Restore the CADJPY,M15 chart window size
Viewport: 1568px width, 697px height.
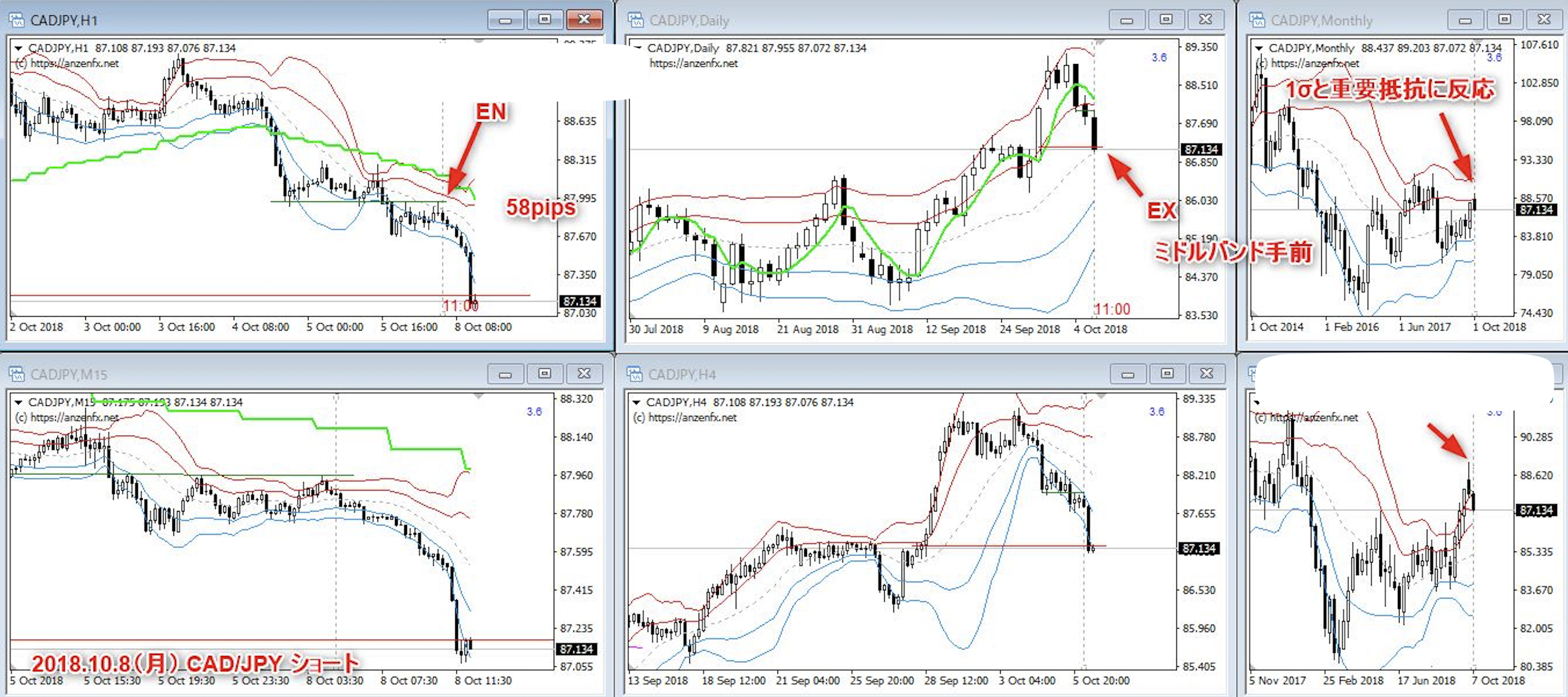click(x=544, y=374)
